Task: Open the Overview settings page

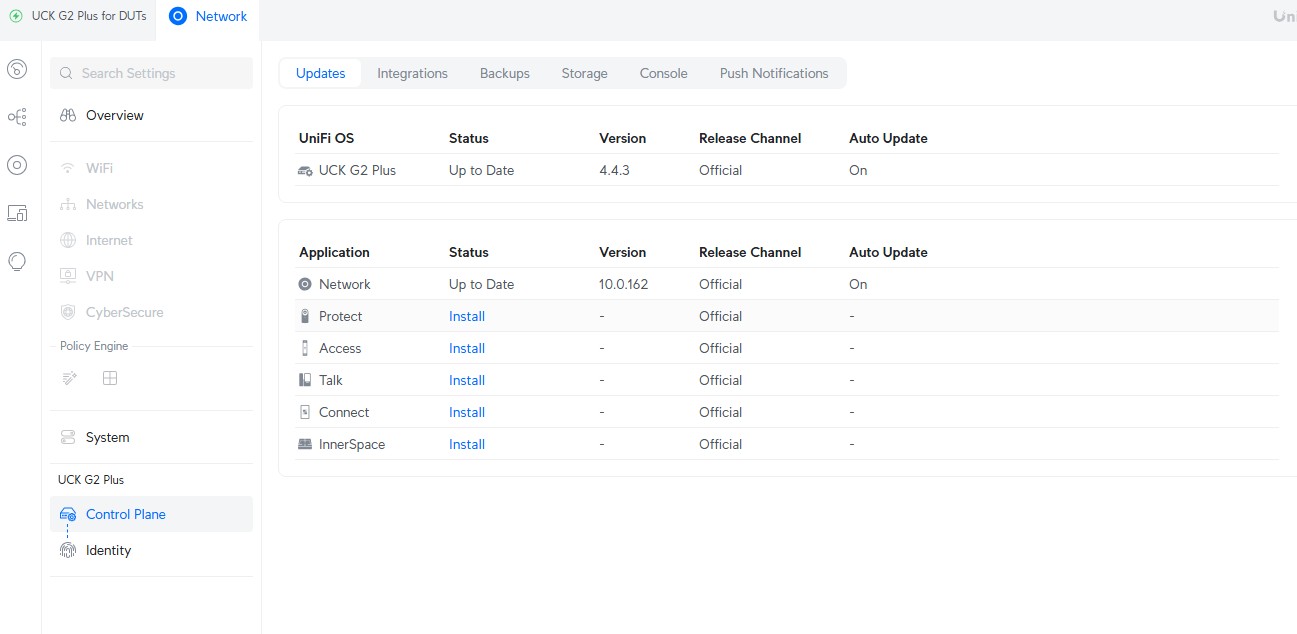Action: [x=114, y=115]
